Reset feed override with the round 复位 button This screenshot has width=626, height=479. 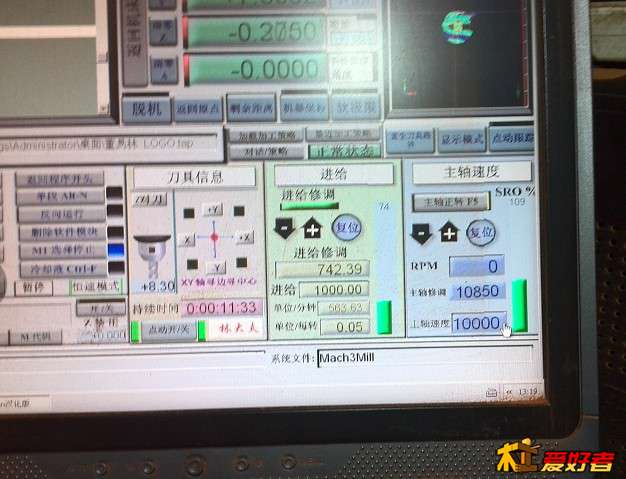tap(346, 228)
